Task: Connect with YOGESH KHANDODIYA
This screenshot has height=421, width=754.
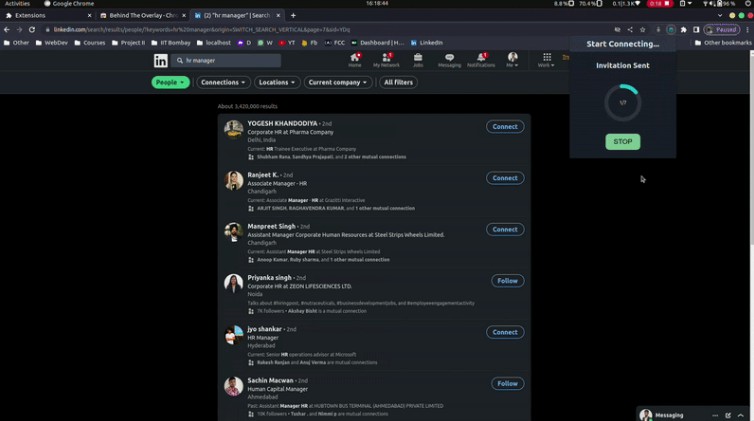Action: point(505,127)
